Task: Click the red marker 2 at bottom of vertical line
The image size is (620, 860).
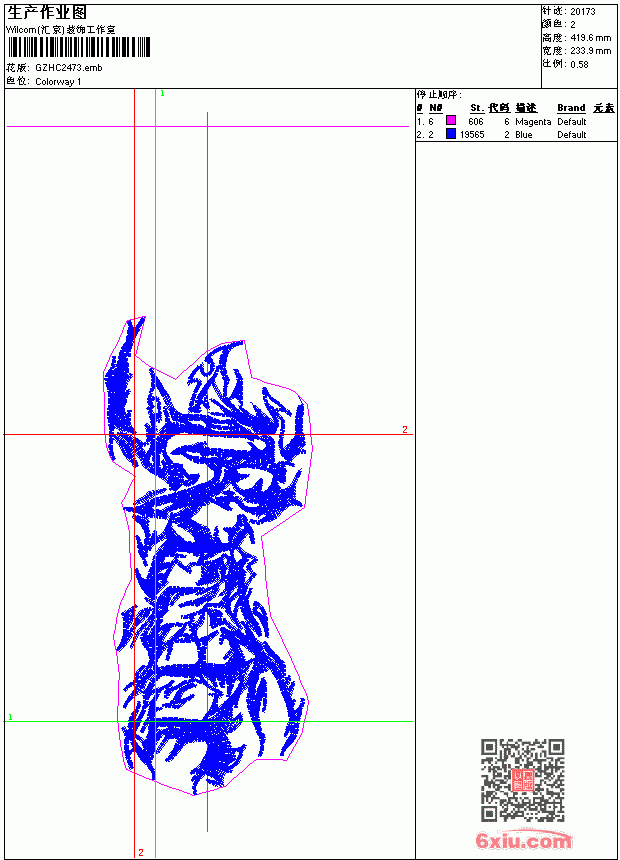Action: coord(141,852)
